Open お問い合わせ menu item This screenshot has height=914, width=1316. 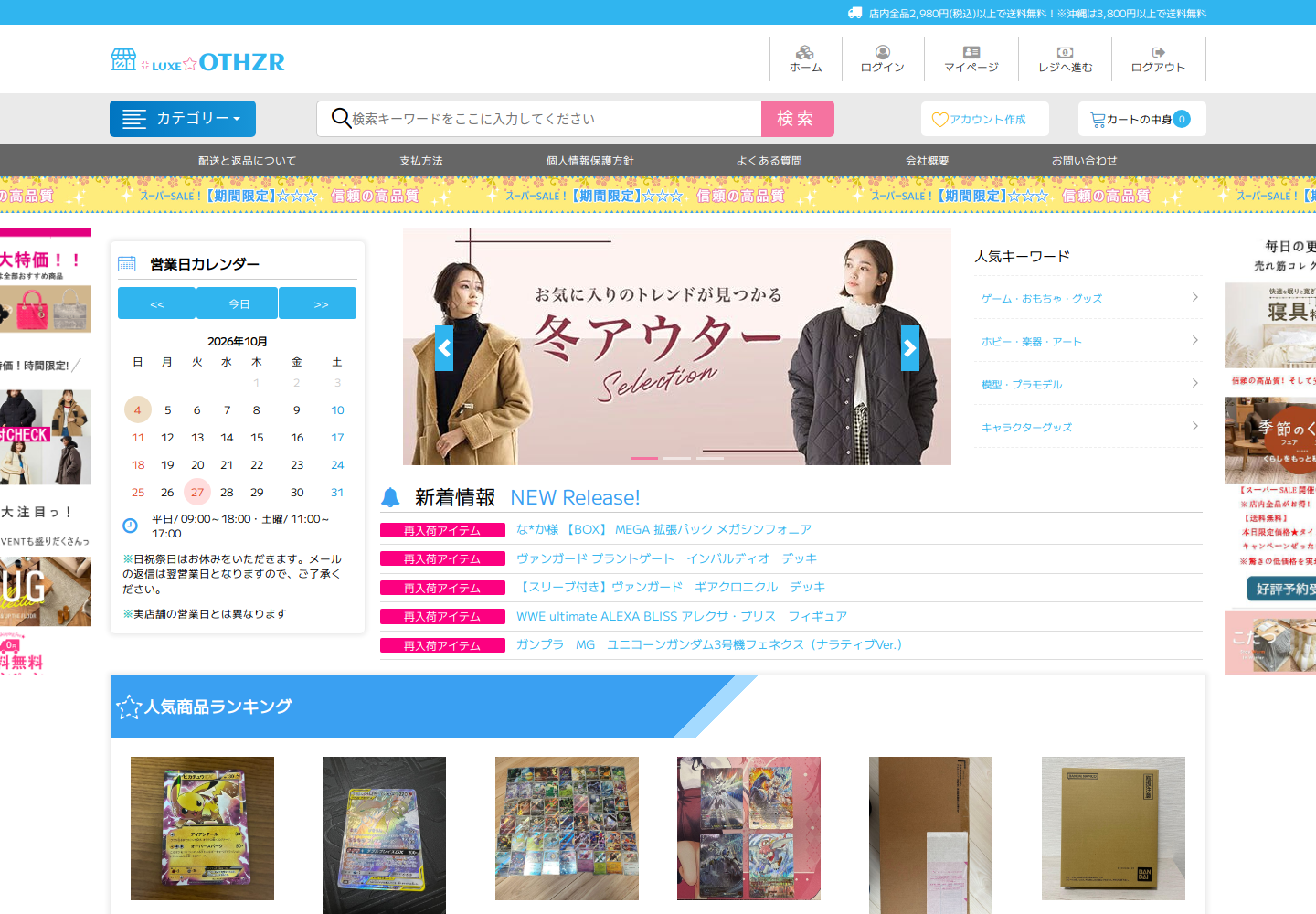1085,161
